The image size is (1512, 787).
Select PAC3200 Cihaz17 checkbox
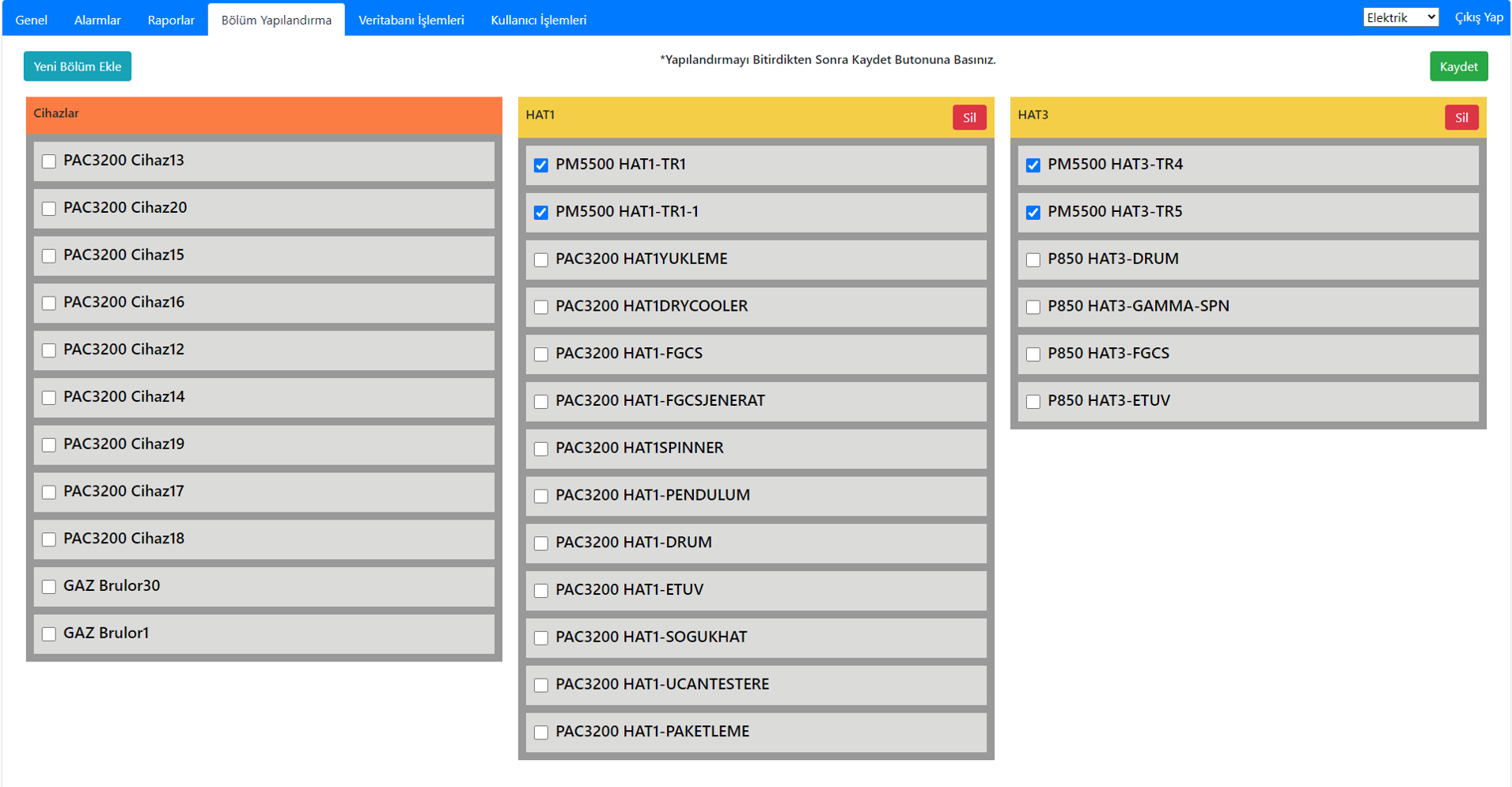point(49,492)
